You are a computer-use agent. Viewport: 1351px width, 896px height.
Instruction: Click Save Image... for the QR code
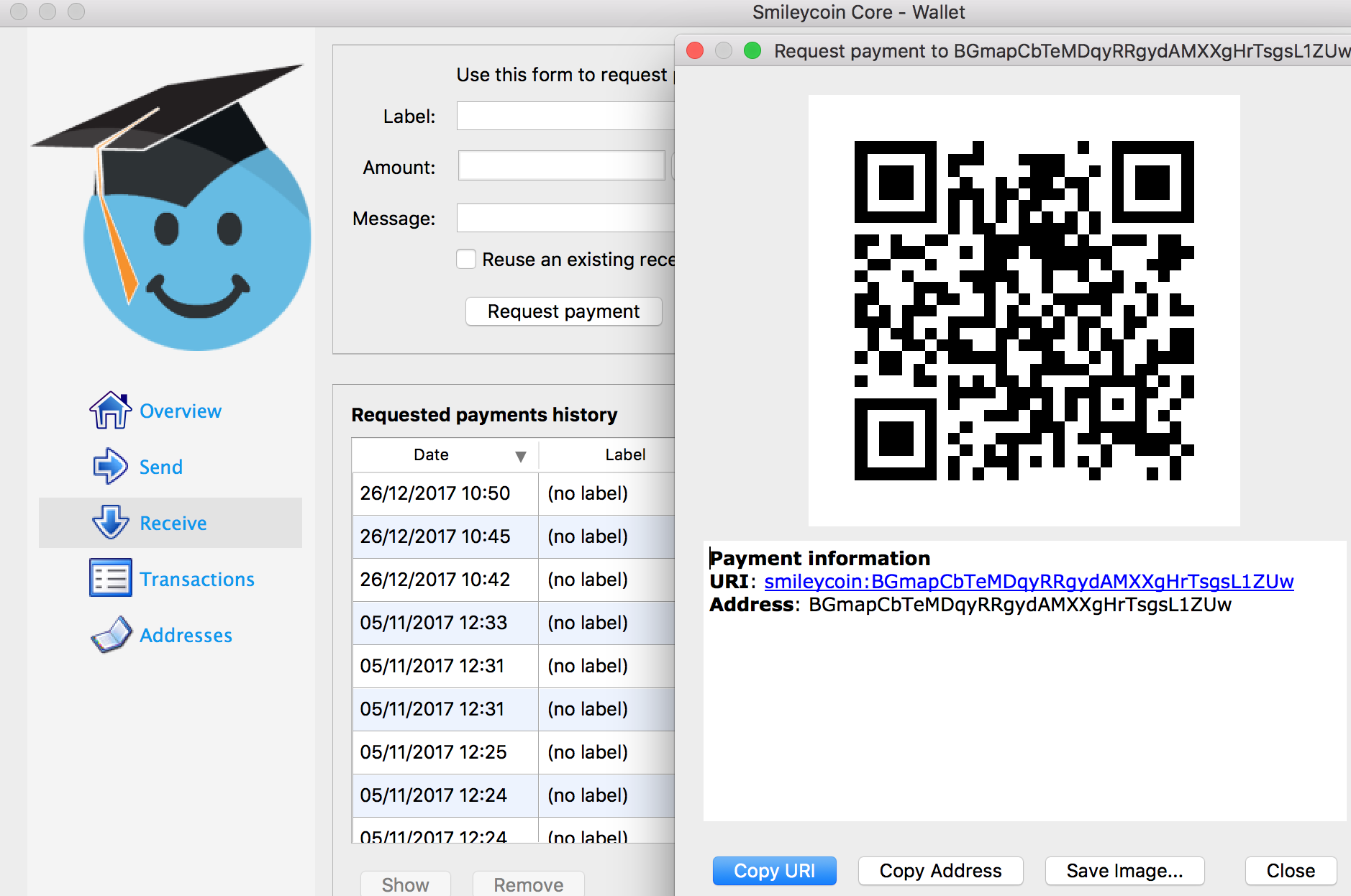[x=1124, y=871]
